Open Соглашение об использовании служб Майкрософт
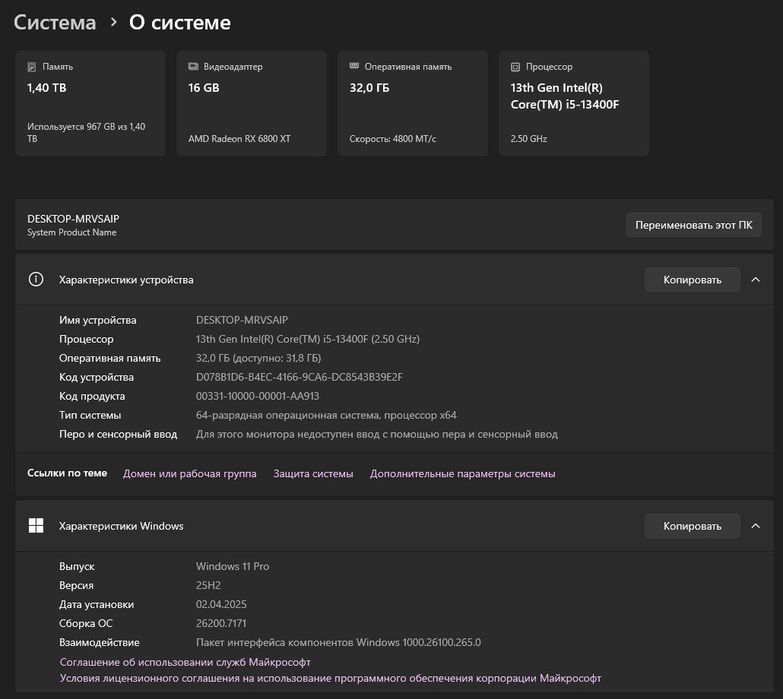Screen dimensions: 783x699 tap(185, 662)
